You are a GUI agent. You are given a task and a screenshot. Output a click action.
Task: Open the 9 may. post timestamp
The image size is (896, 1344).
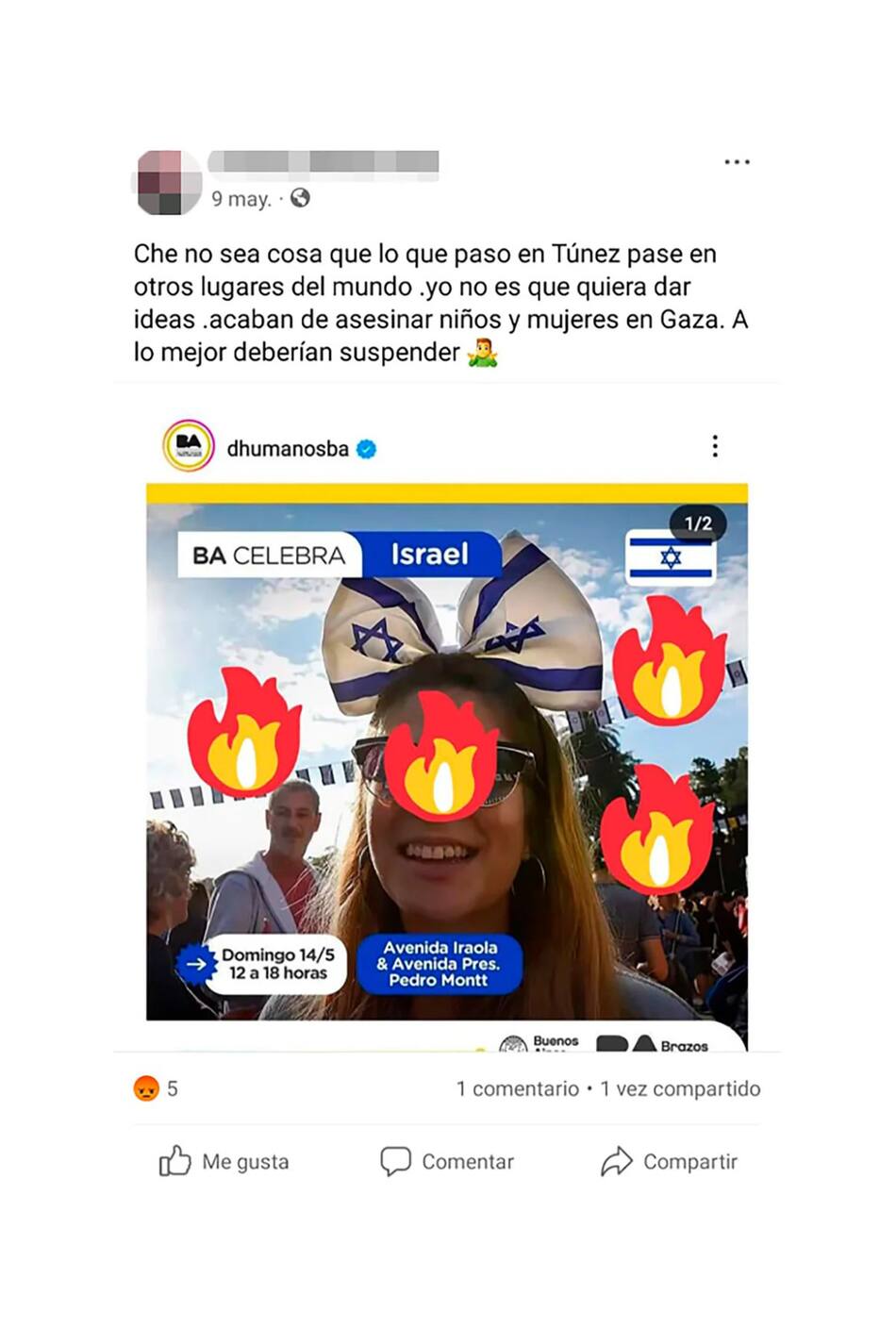241,199
